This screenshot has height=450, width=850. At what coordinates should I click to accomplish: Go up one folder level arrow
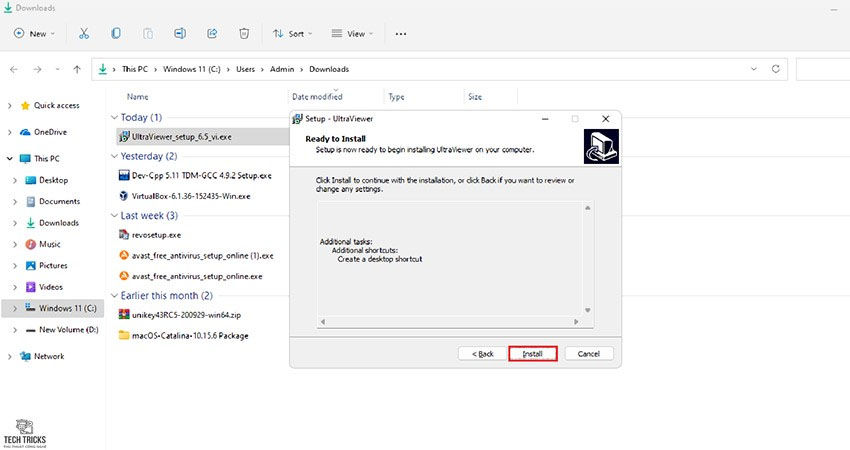click(x=77, y=69)
